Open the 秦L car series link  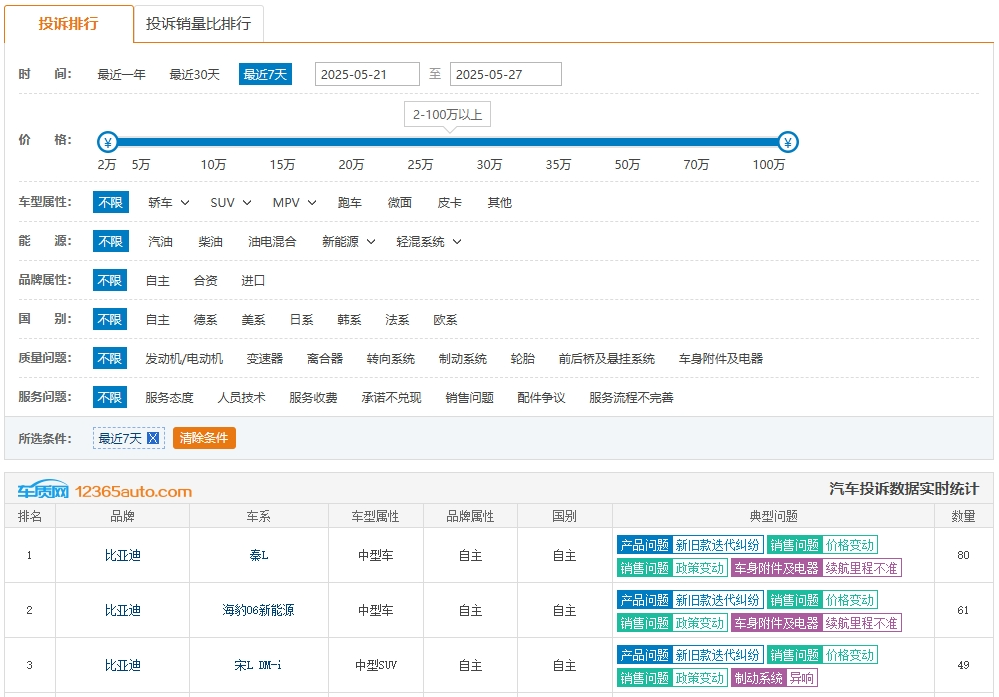coord(258,555)
